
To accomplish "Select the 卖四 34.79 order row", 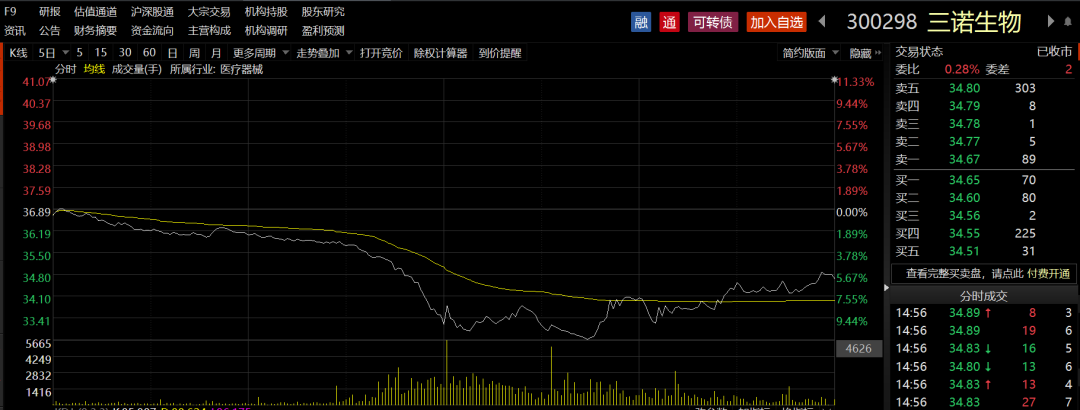I will click(984, 106).
